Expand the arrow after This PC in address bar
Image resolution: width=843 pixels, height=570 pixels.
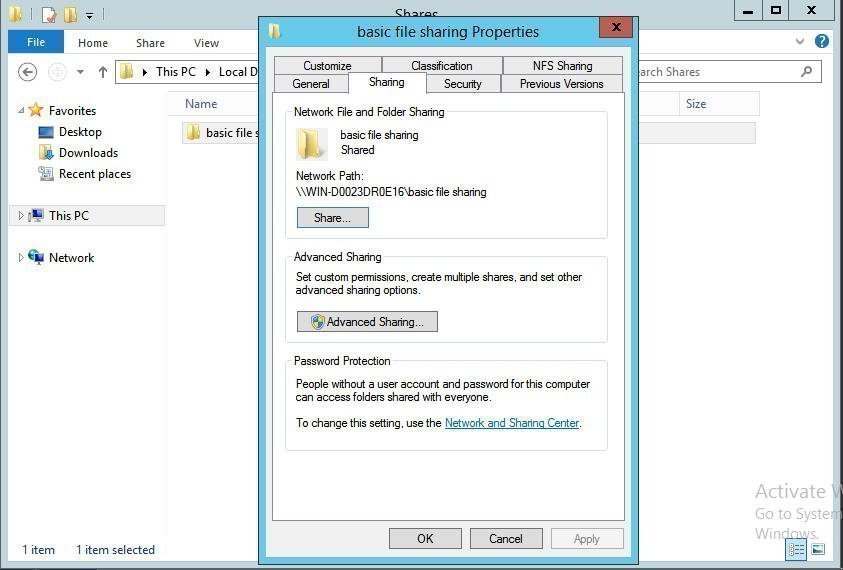click(208, 72)
